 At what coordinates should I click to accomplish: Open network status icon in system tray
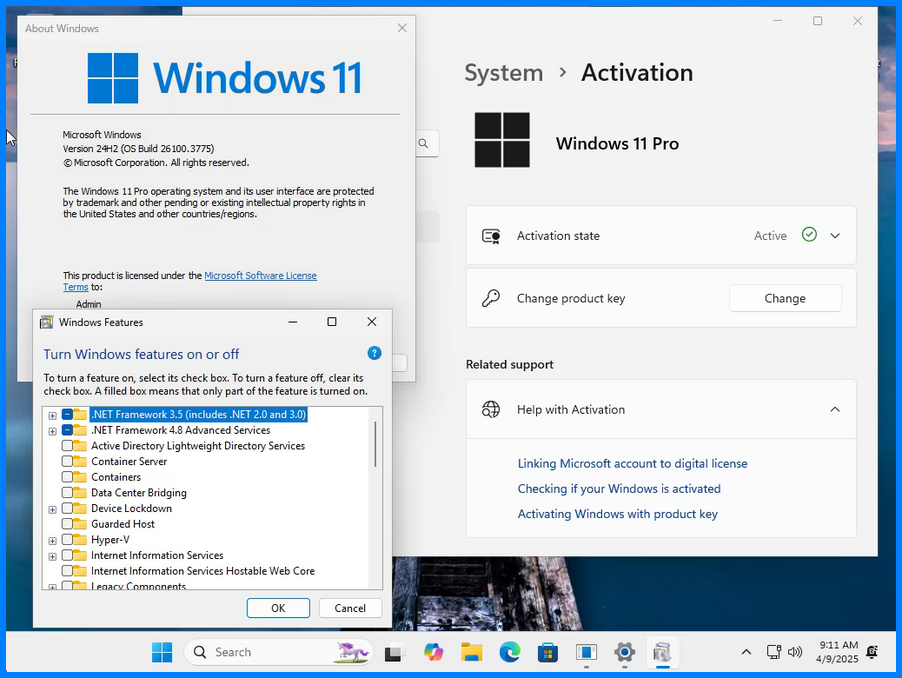coord(774,652)
